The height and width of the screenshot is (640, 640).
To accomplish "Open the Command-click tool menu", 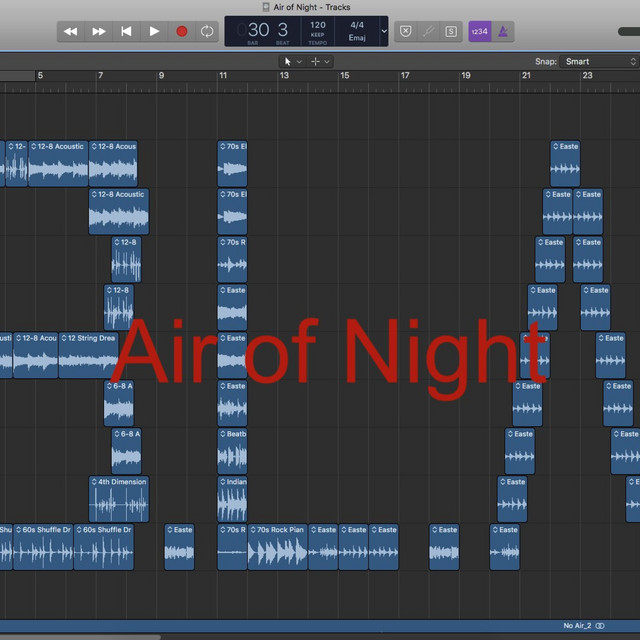I will point(321,61).
